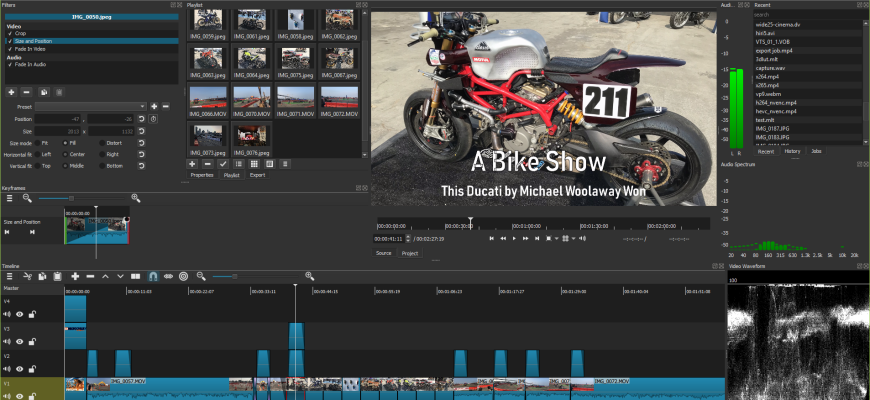Zoom in the keyframes view
870x400 pixels.
[135, 198]
